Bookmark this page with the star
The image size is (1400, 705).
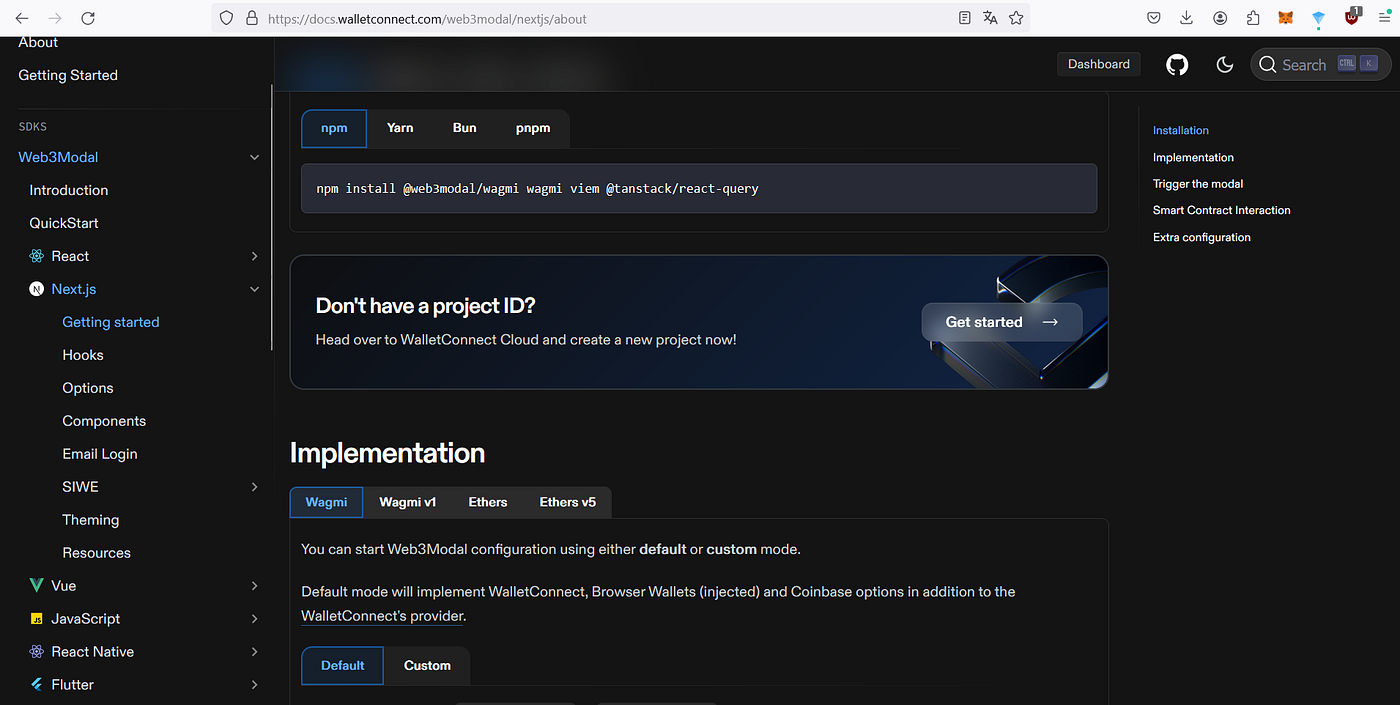coord(1016,18)
